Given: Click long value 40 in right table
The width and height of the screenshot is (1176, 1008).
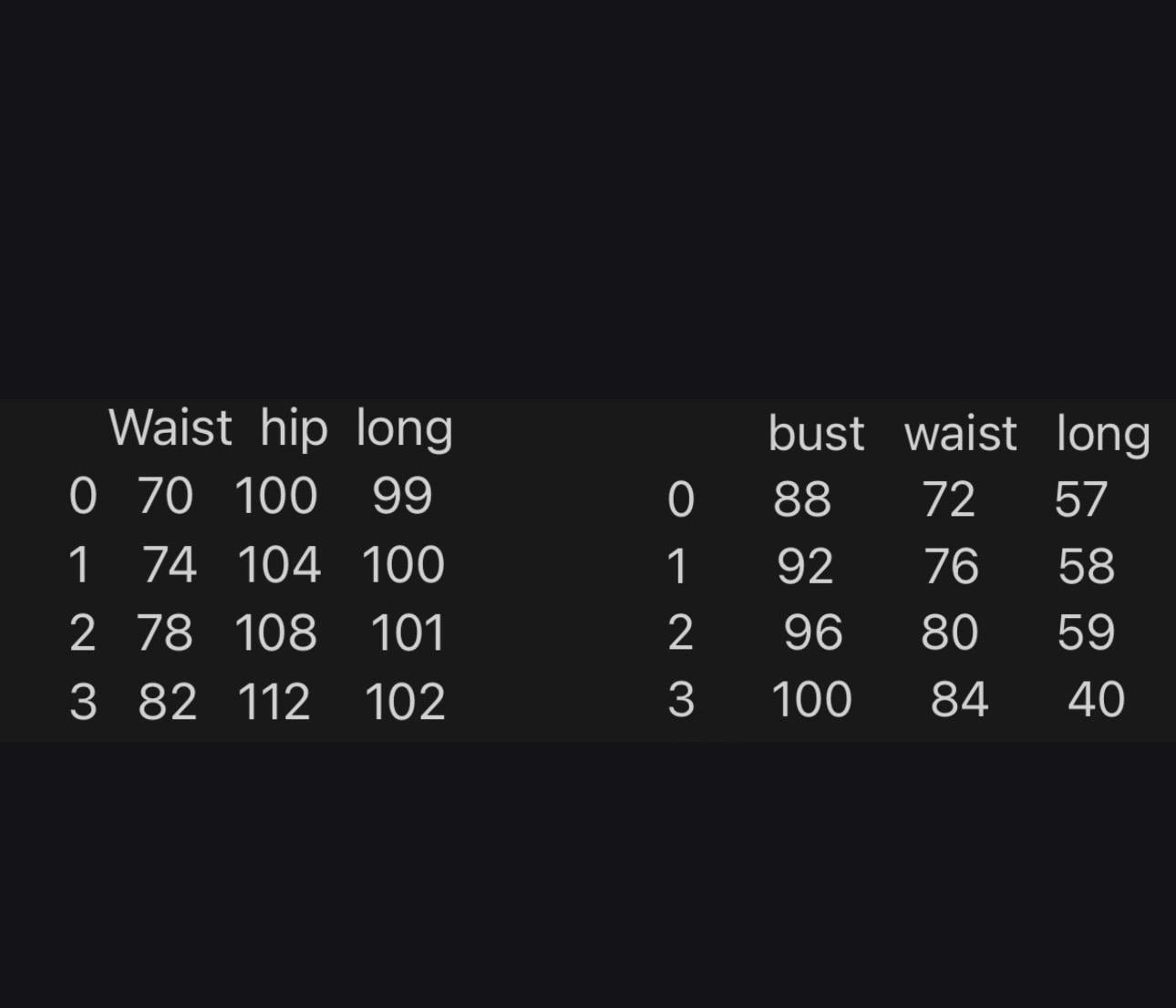Looking at the screenshot, I should pyautogui.click(x=1097, y=700).
